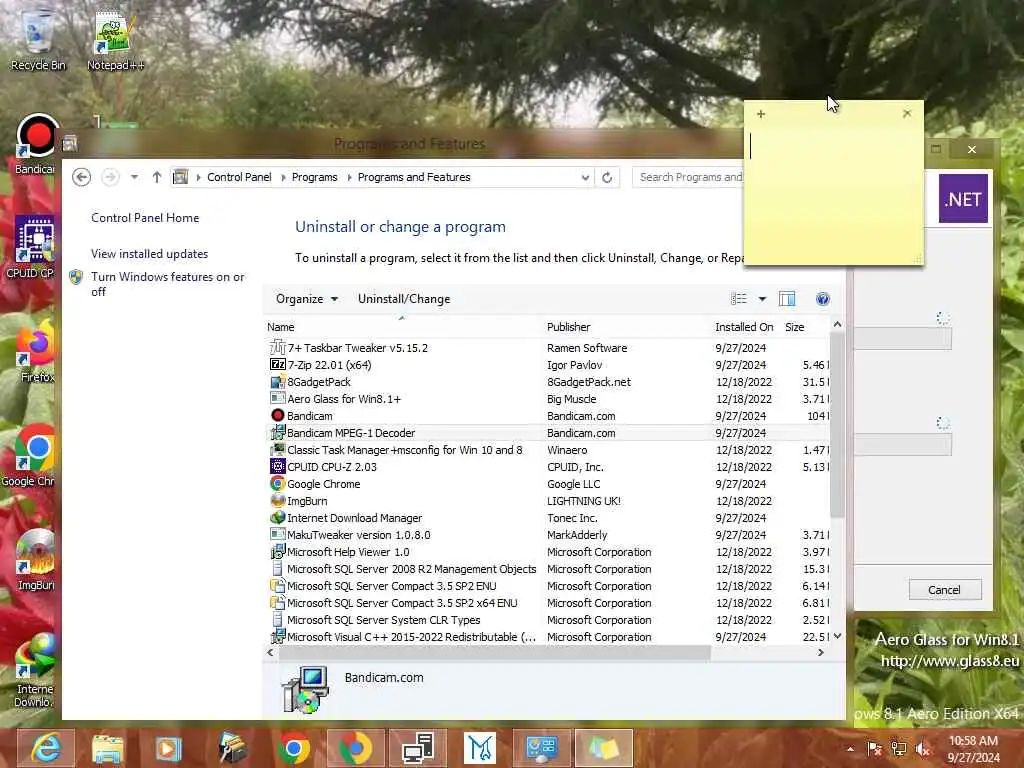Click Search Programs and Features field
The width and height of the screenshot is (1024, 768).
689,177
